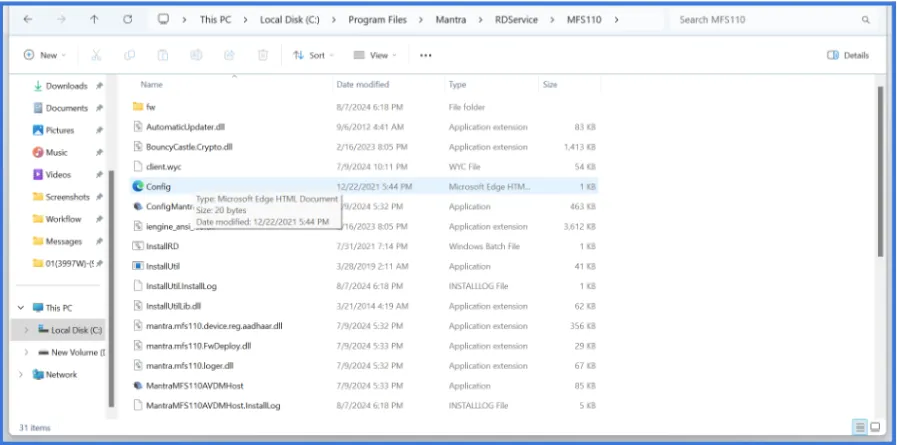This screenshot has width=897, height=445.
Task: Click chevron after MFS110 in address bar
Action: click(x=616, y=20)
